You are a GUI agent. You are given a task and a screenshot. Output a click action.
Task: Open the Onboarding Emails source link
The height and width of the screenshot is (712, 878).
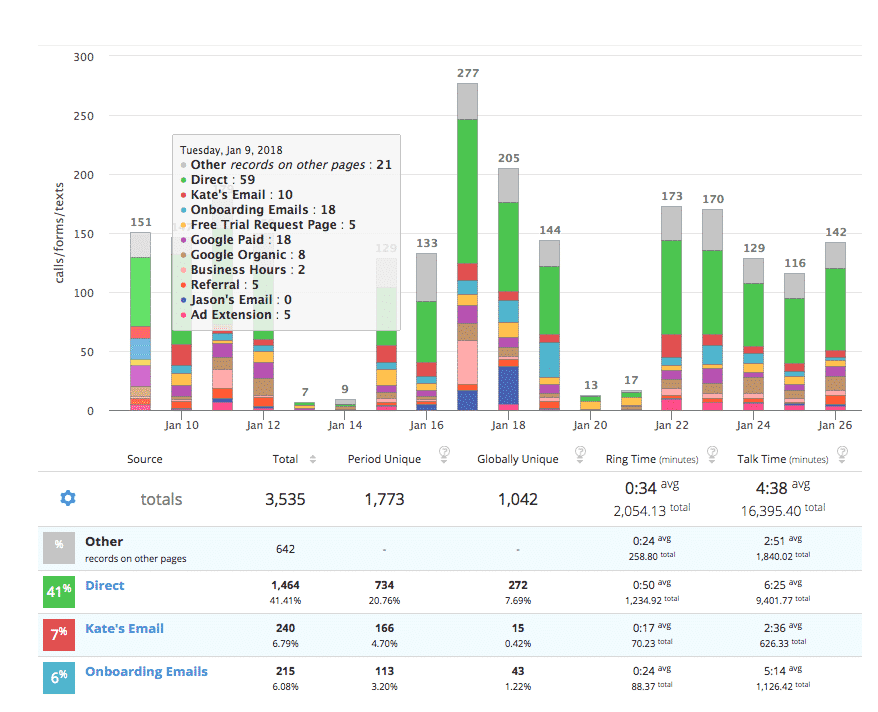tap(146, 671)
